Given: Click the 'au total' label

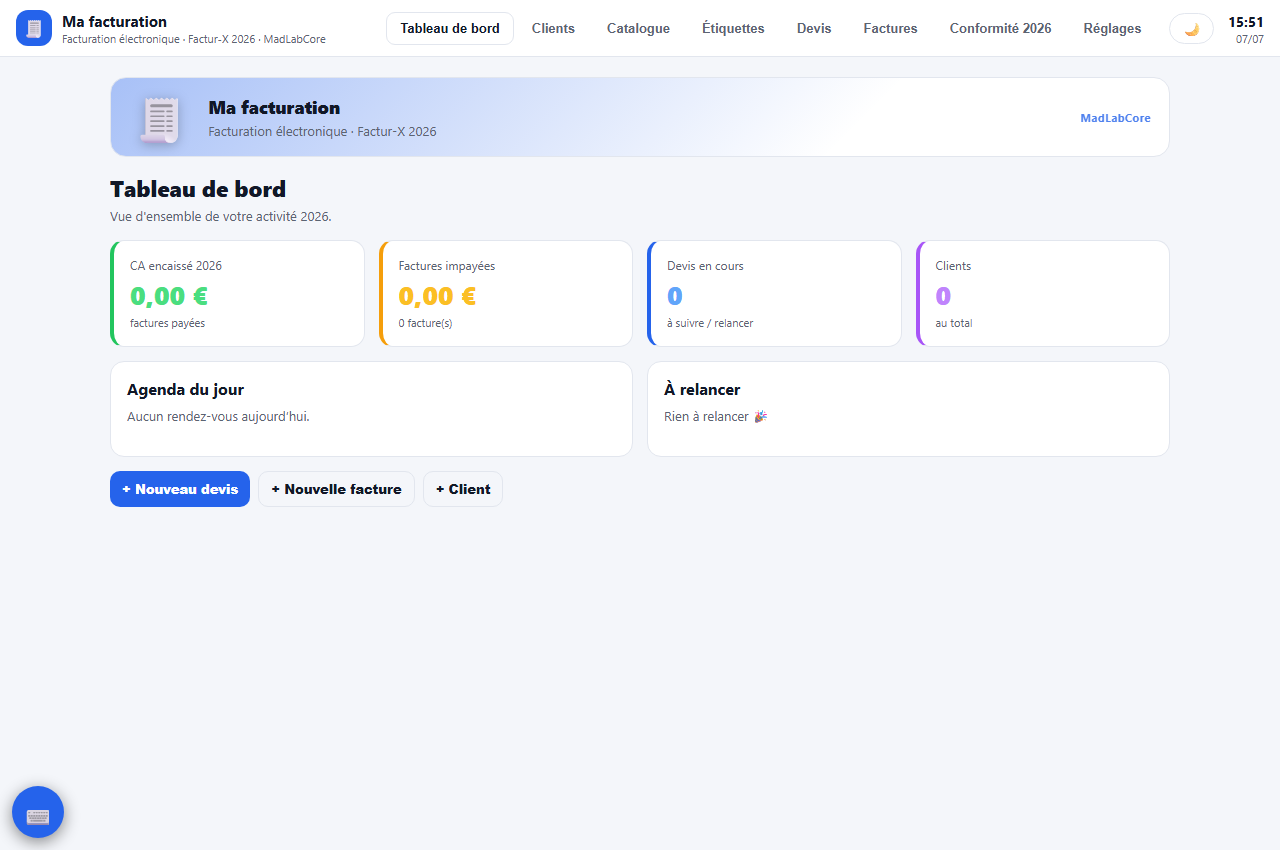Looking at the screenshot, I should pyautogui.click(x=954, y=324).
